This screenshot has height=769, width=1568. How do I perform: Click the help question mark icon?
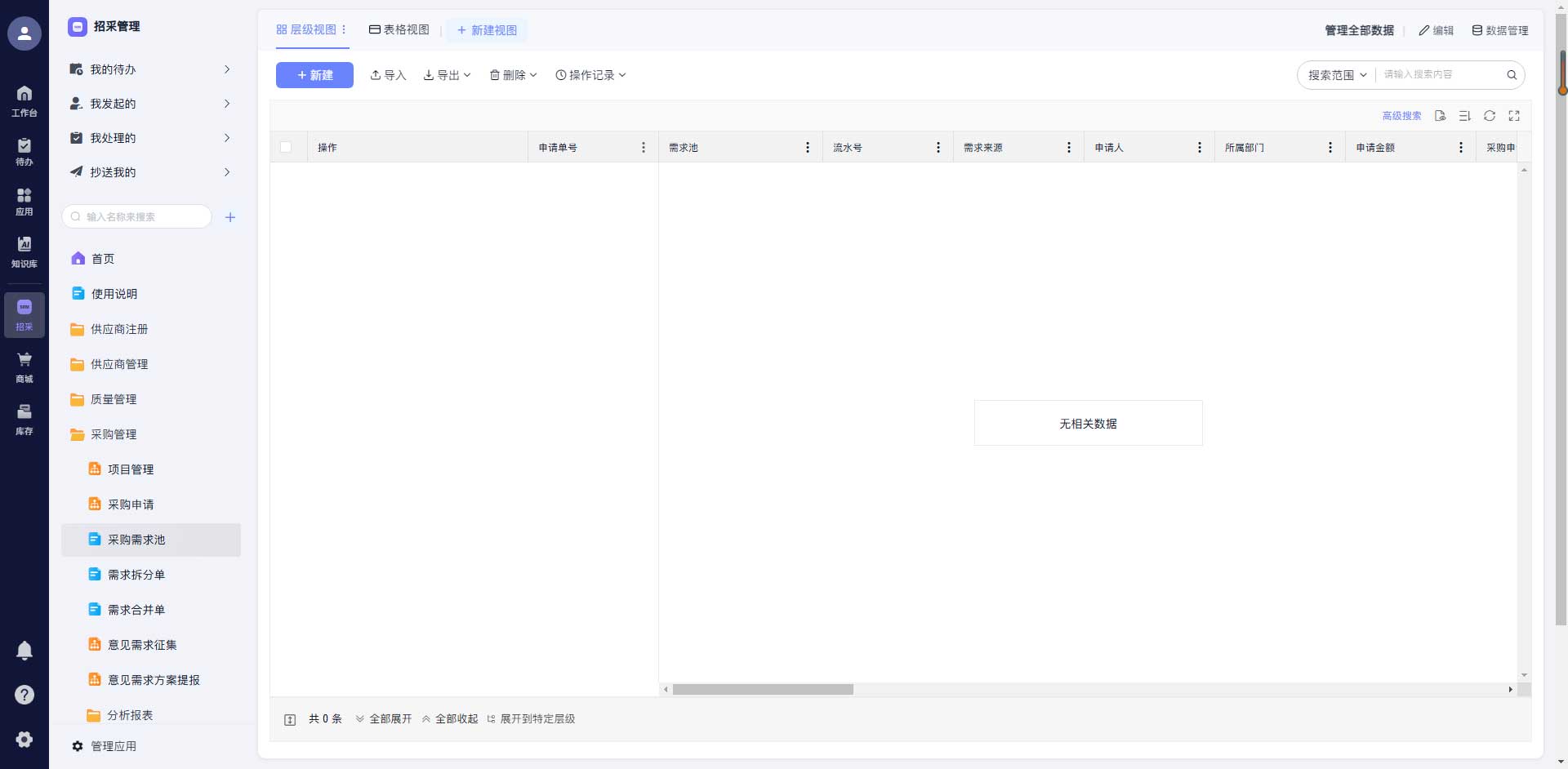24,695
